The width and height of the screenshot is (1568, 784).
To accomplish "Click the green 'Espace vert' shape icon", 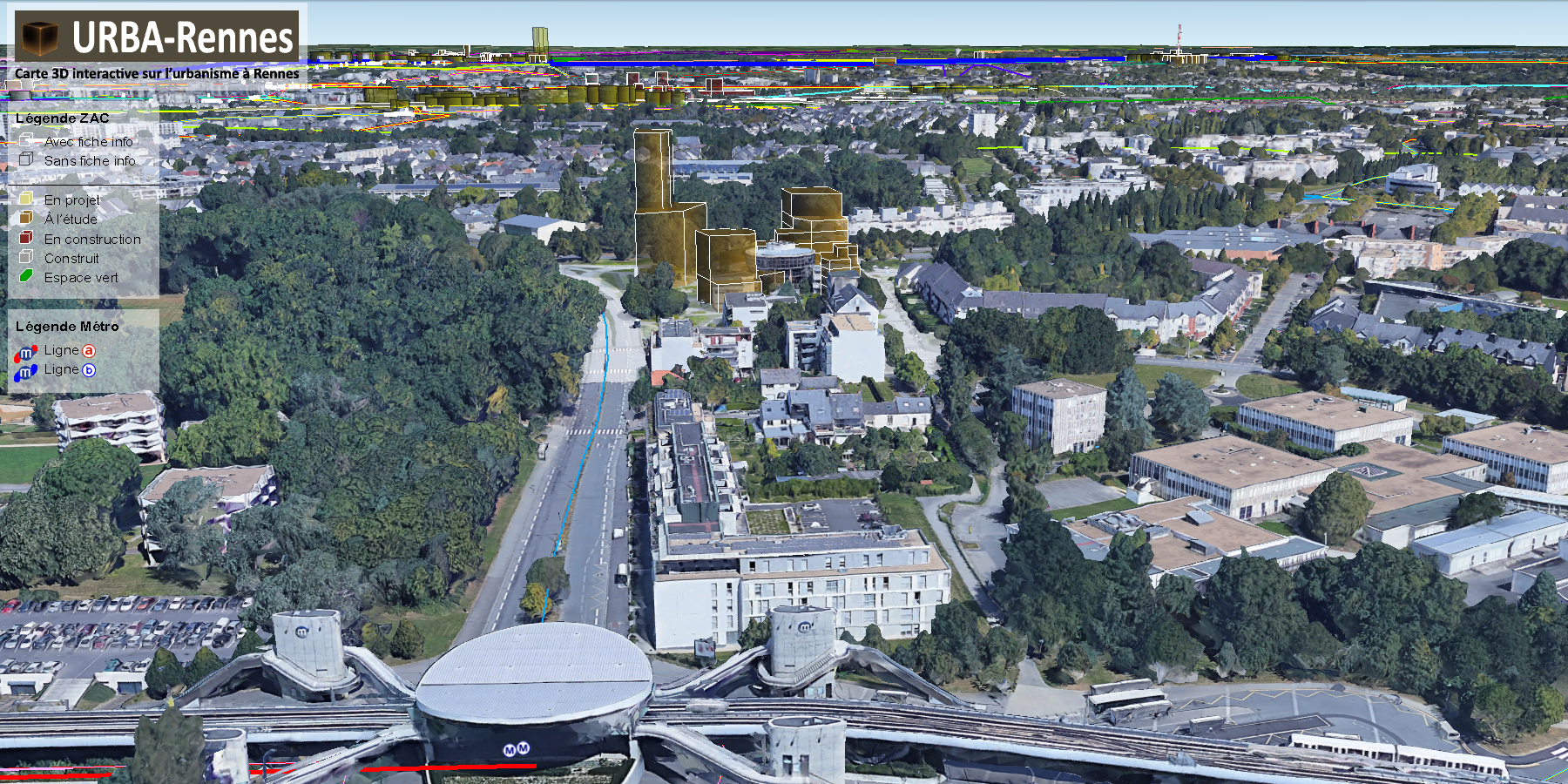I will [x=26, y=276].
